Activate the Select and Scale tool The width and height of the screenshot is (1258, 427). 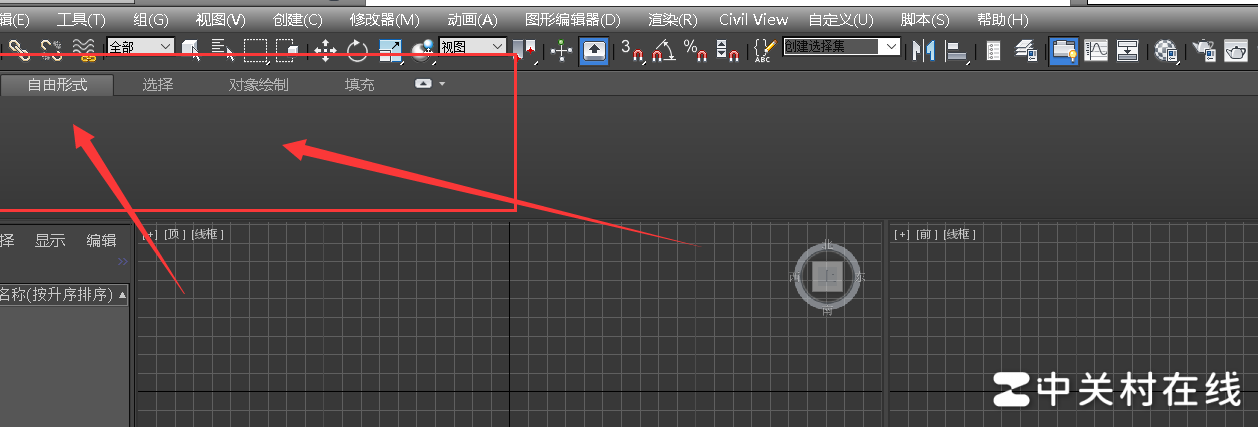(390, 49)
